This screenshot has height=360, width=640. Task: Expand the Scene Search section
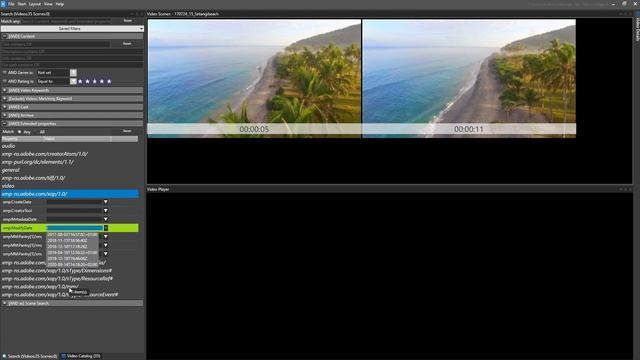click(x=4, y=303)
